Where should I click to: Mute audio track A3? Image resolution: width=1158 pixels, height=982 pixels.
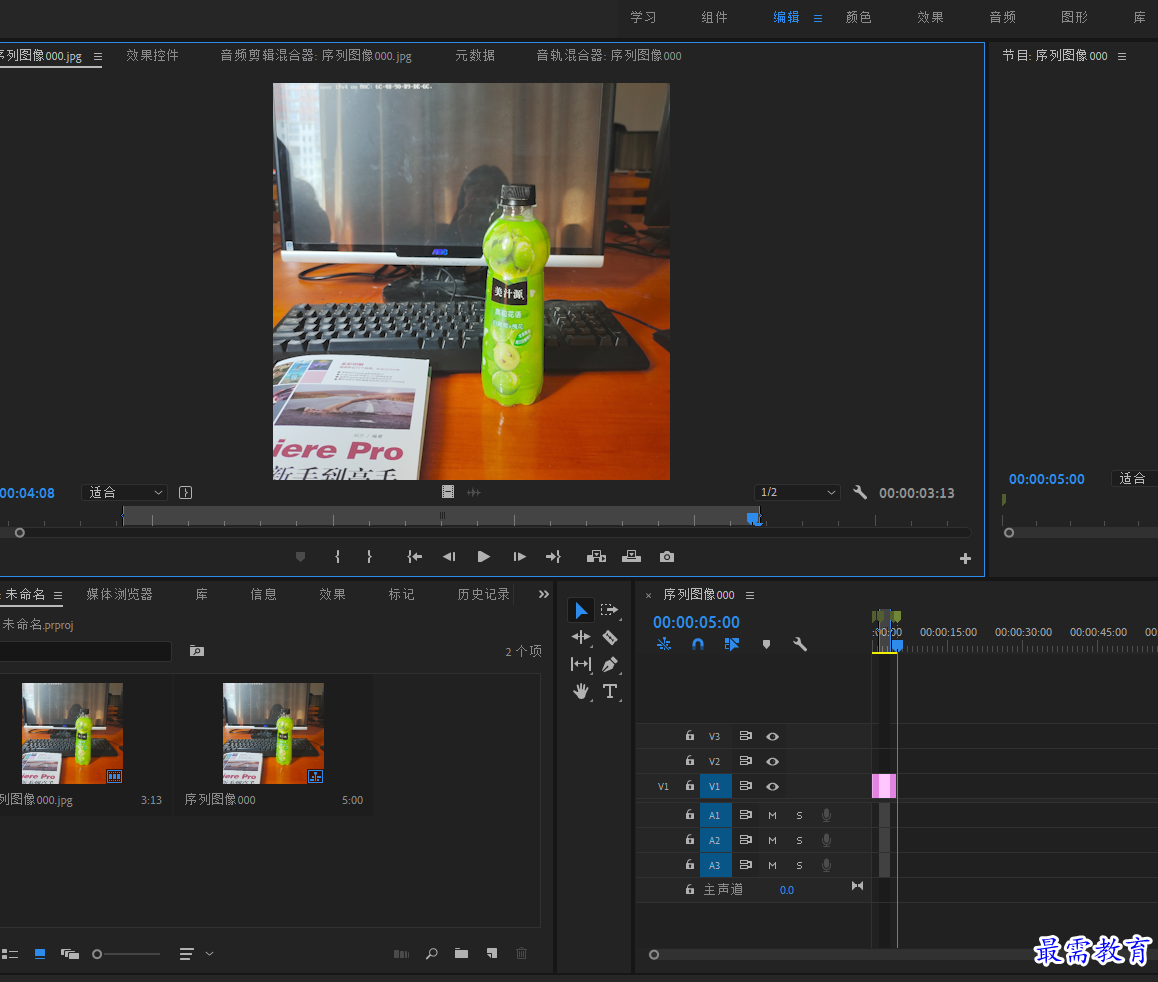point(772,865)
